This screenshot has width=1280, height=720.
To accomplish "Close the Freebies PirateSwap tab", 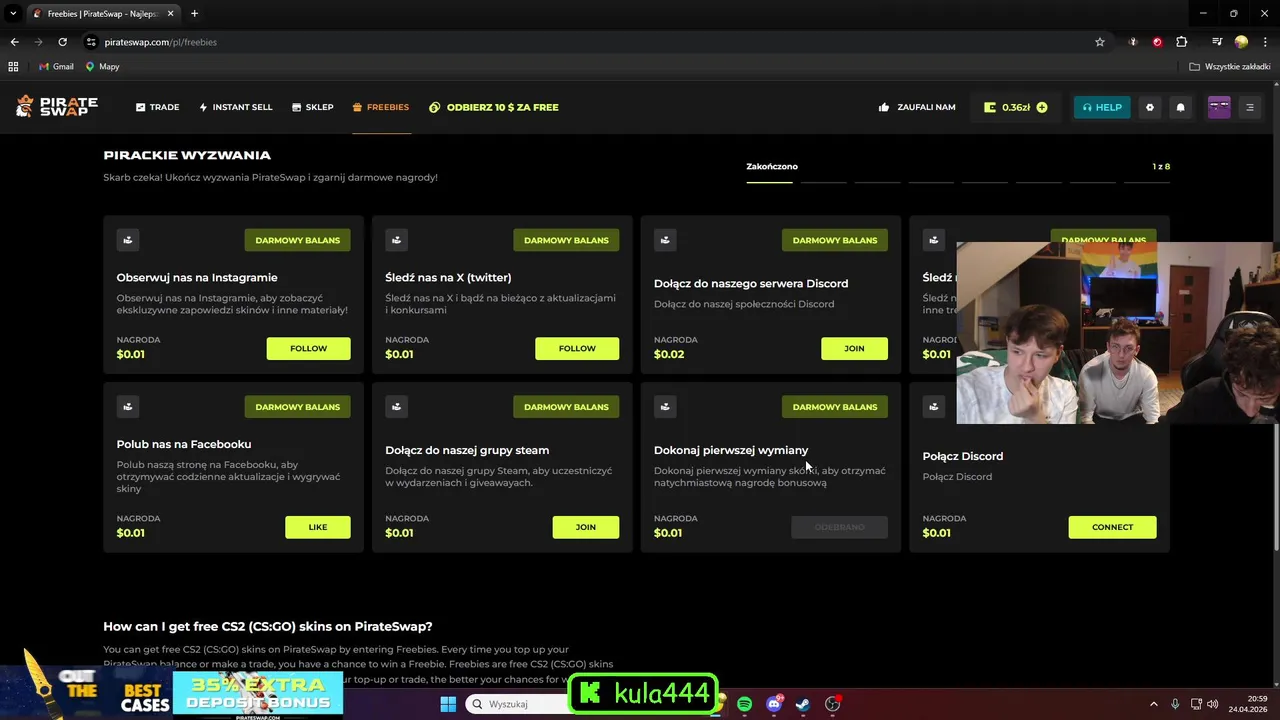I will tap(173, 13).
